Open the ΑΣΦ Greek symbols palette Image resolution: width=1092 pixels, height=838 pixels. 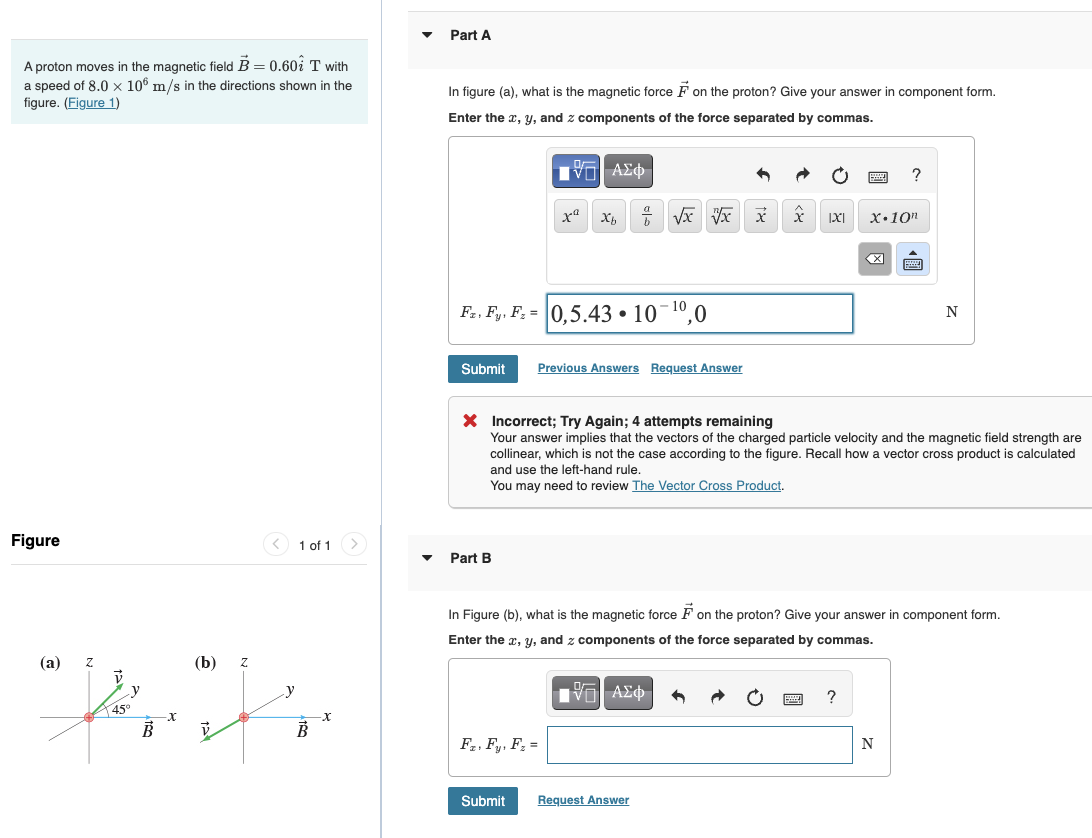(x=627, y=171)
